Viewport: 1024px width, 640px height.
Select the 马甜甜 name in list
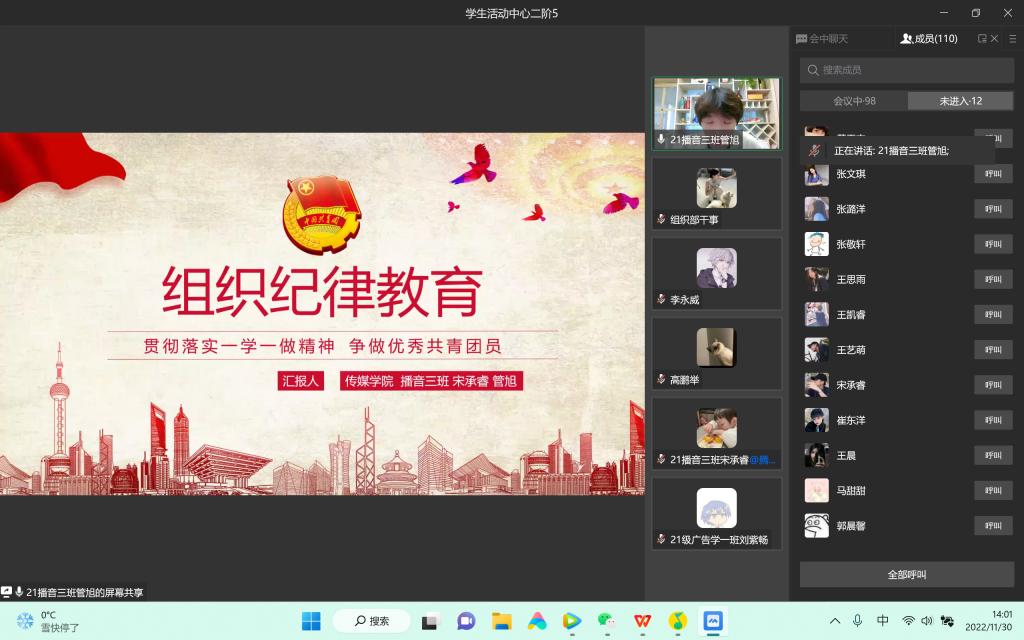tap(851, 491)
